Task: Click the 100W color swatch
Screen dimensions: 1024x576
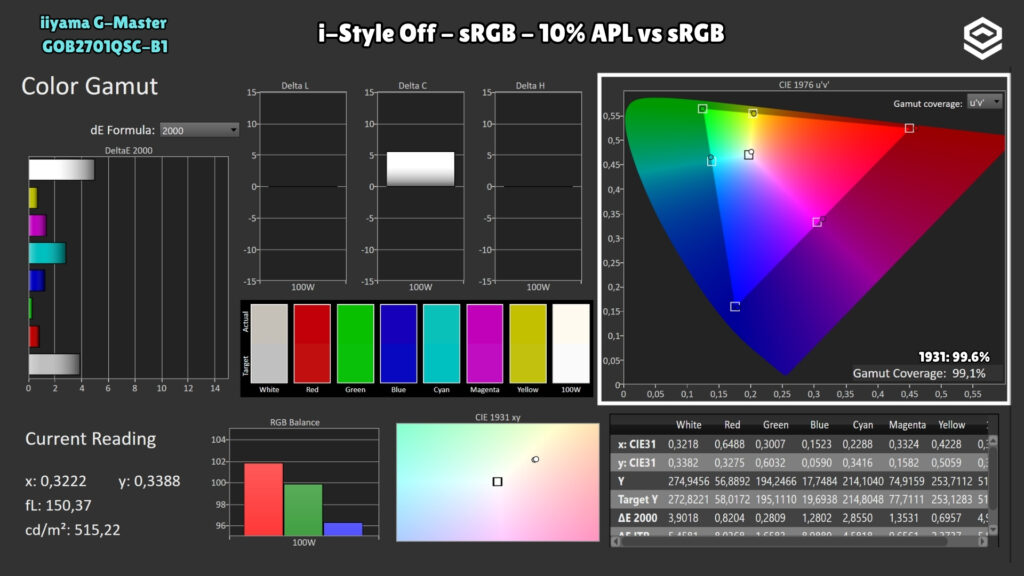Action: [x=571, y=344]
